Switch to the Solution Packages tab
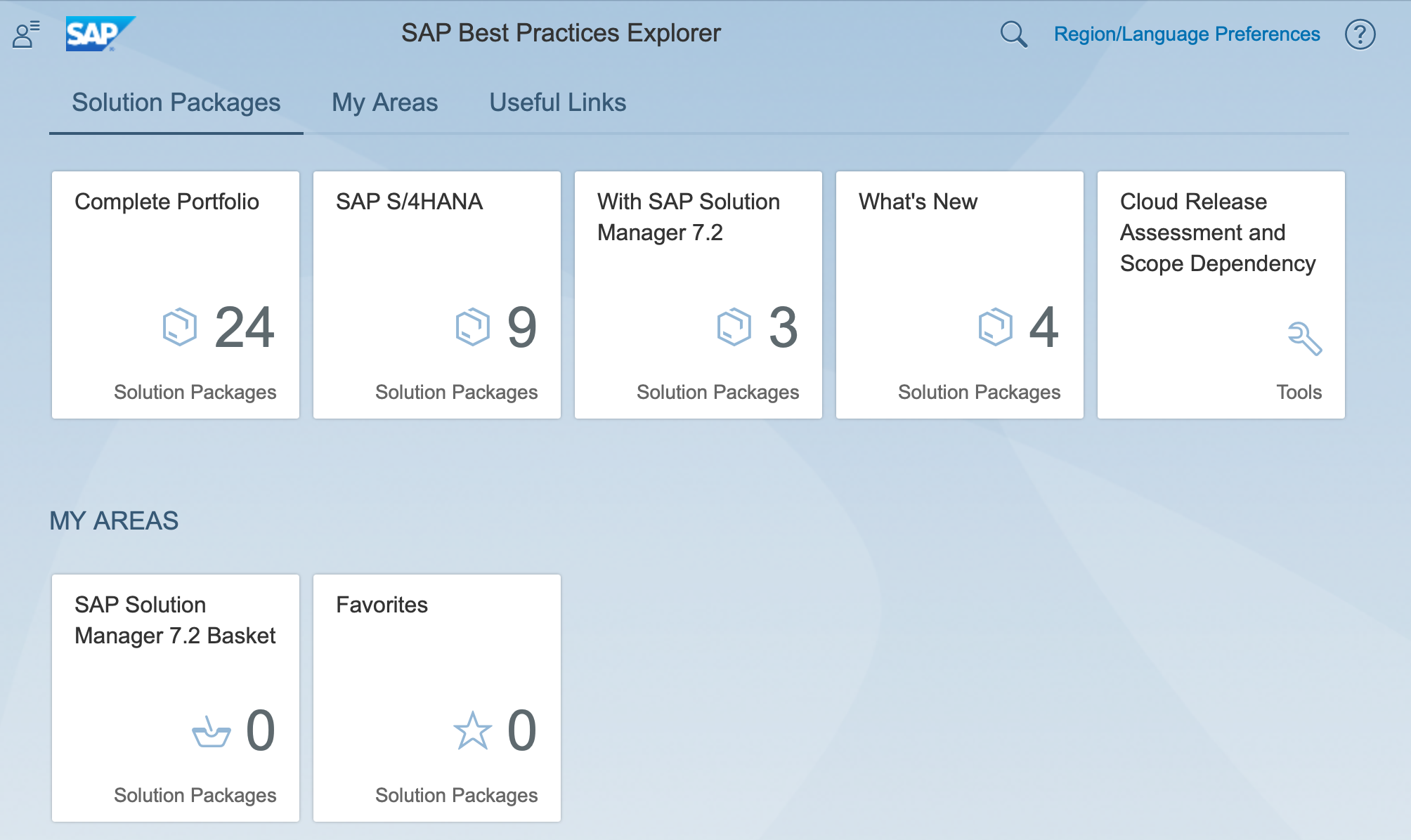 tap(176, 103)
